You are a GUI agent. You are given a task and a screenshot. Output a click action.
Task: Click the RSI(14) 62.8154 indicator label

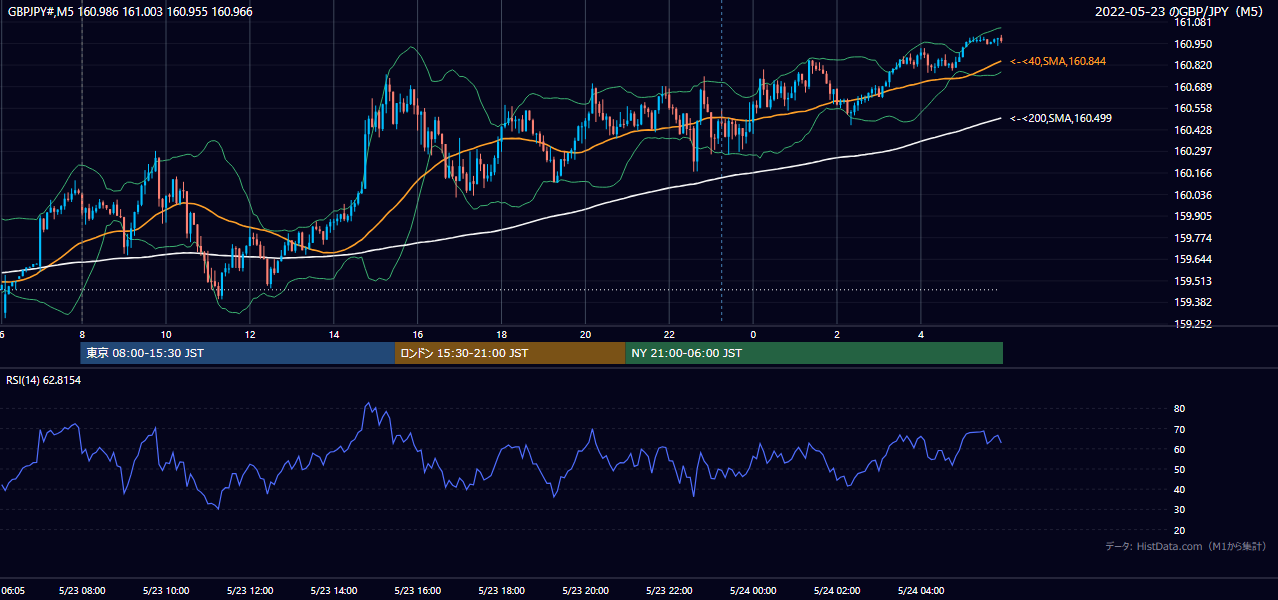pos(44,380)
